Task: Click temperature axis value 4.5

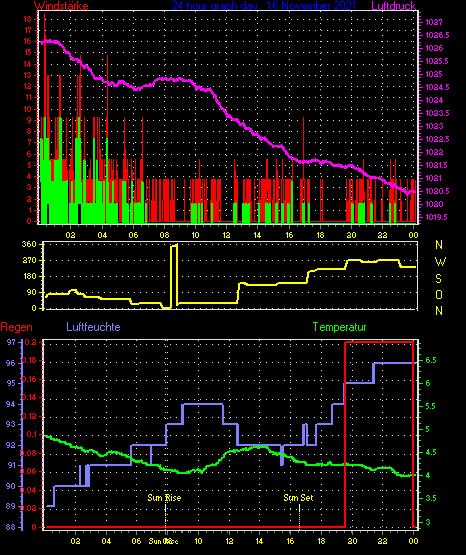Action: [430, 452]
